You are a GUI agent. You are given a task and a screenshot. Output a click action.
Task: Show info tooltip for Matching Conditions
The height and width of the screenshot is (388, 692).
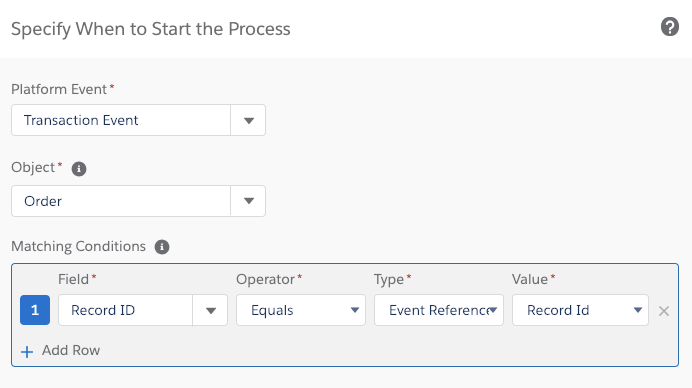click(x=162, y=247)
